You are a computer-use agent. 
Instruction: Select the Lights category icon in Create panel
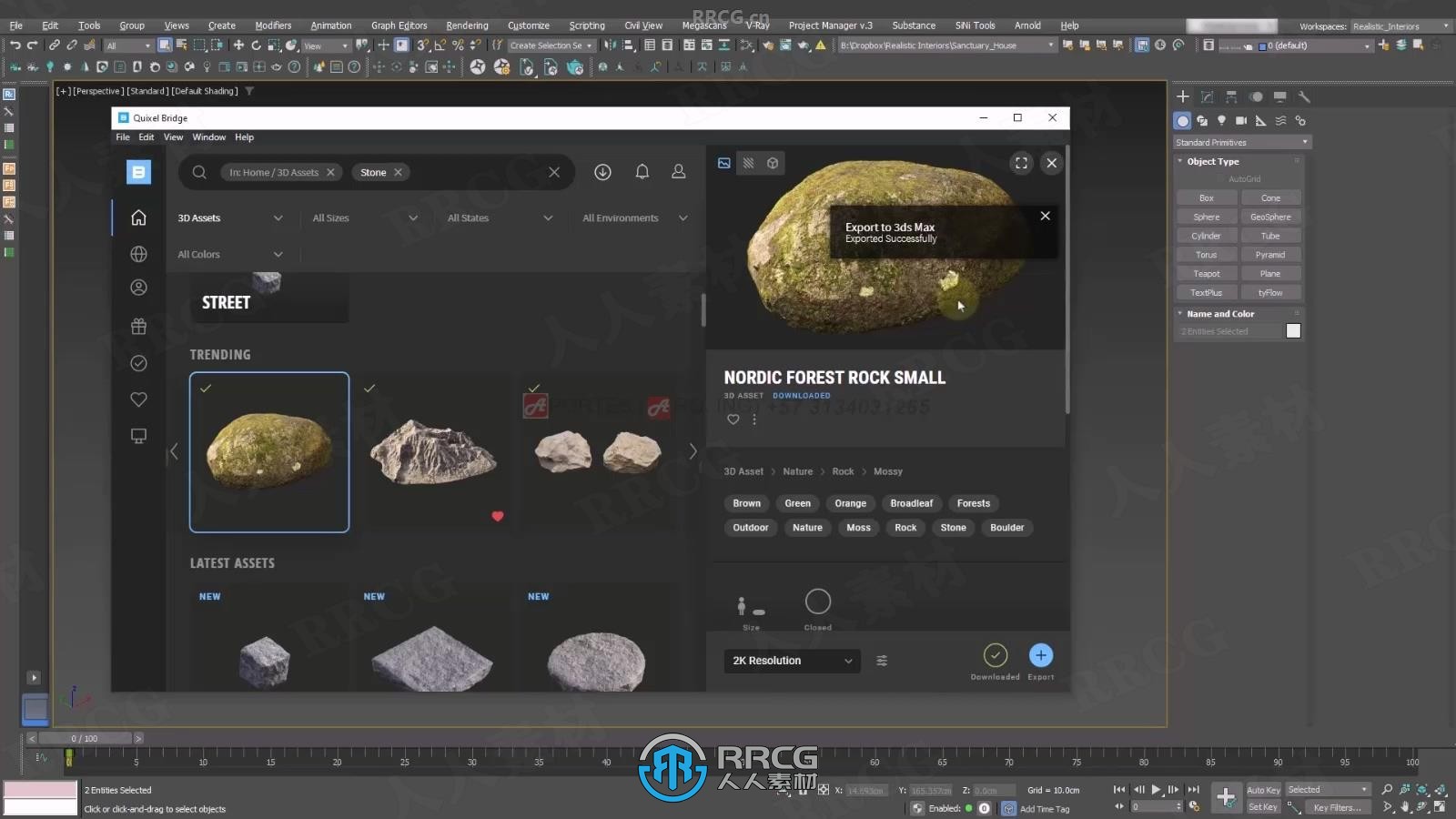click(1221, 120)
